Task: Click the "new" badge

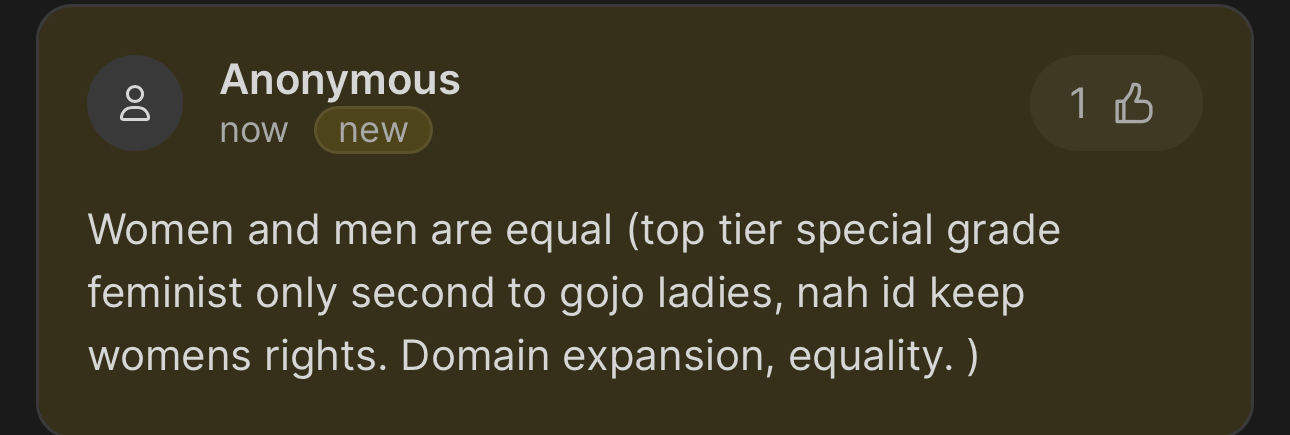Action: [x=373, y=130]
